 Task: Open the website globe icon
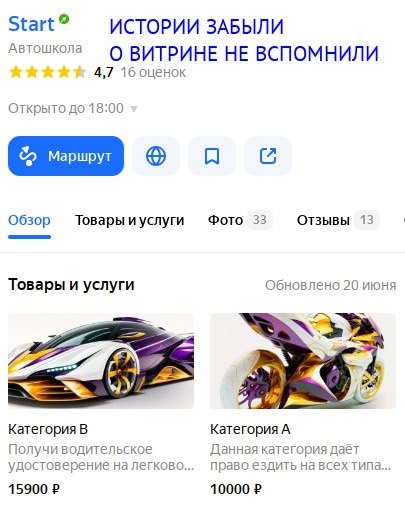coord(156,156)
